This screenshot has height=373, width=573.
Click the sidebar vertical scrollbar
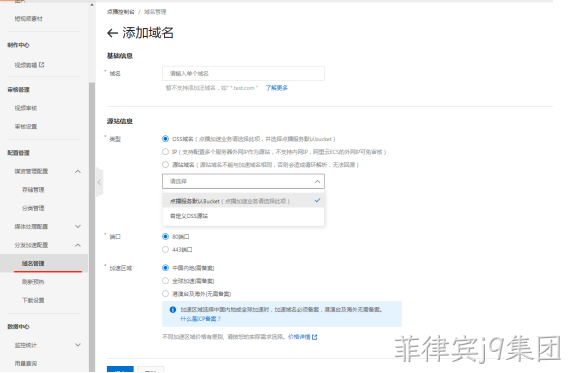(92, 227)
